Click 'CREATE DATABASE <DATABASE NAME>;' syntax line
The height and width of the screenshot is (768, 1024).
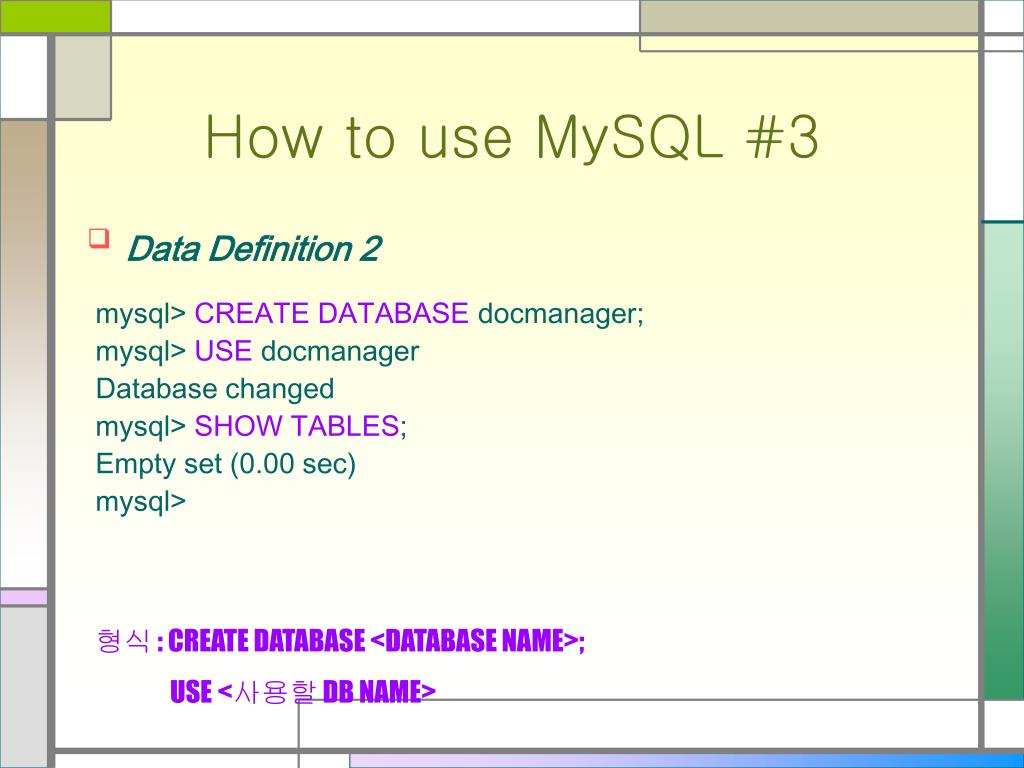click(x=377, y=641)
